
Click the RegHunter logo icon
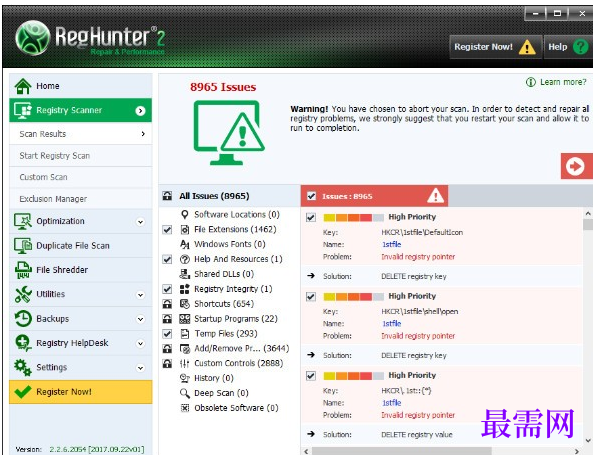point(33,38)
